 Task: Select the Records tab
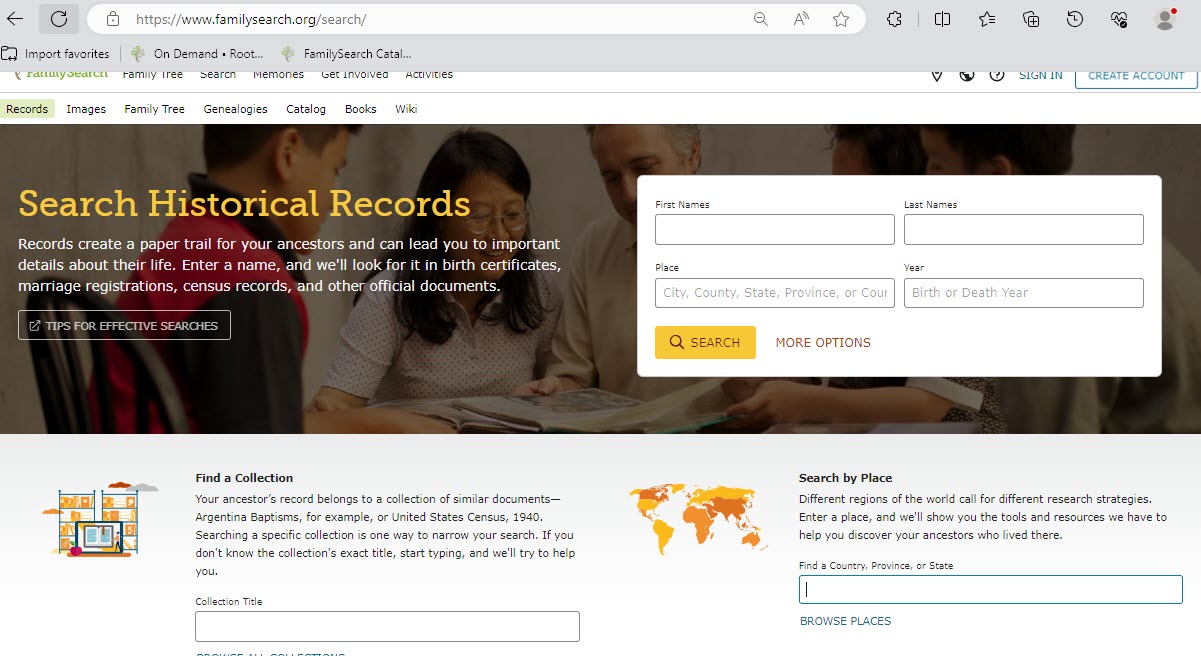pyautogui.click(x=27, y=109)
